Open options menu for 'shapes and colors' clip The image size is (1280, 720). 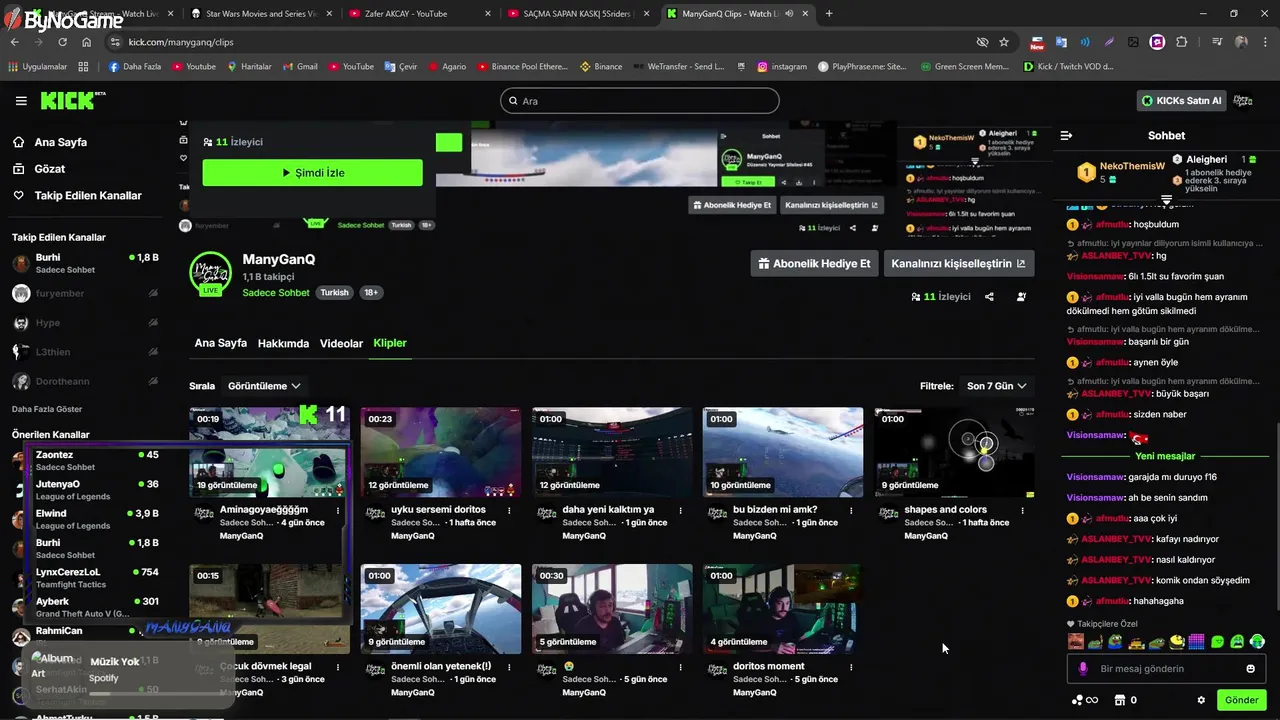[1022, 510]
